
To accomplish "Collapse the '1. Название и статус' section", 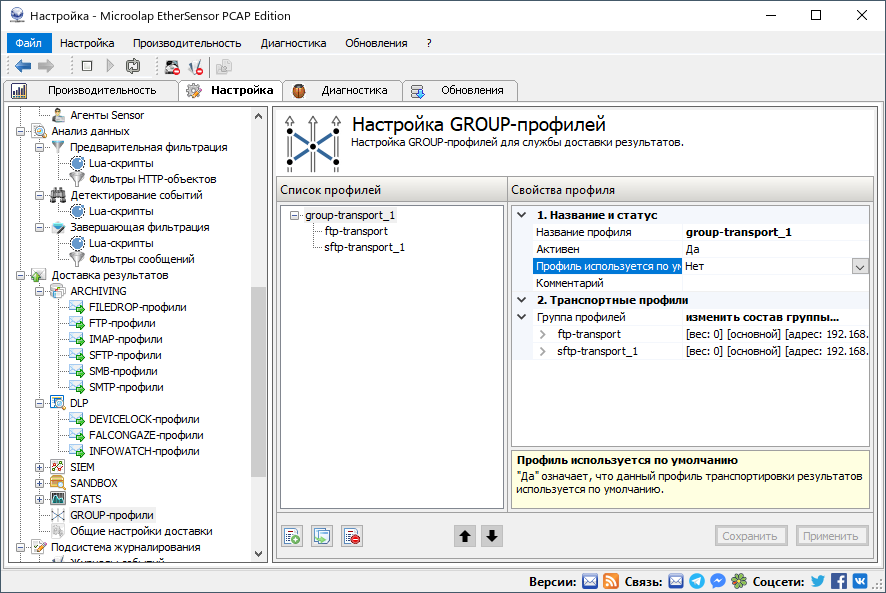I will [x=520, y=213].
